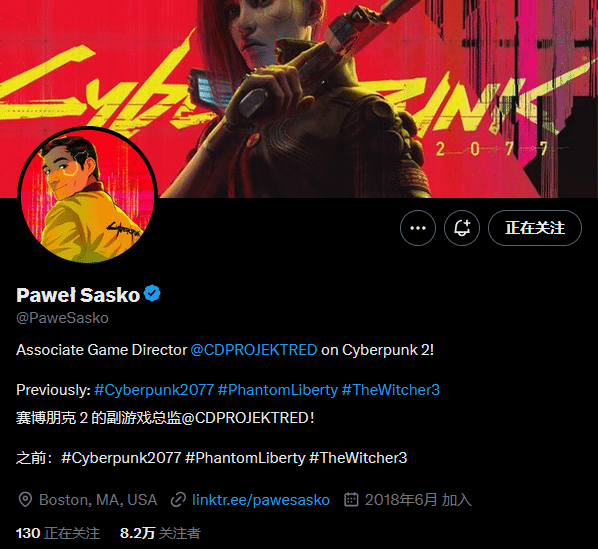Screen dimensions: 598x549
Task: Toggle the 正在关注 following button
Action: click(x=535, y=228)
